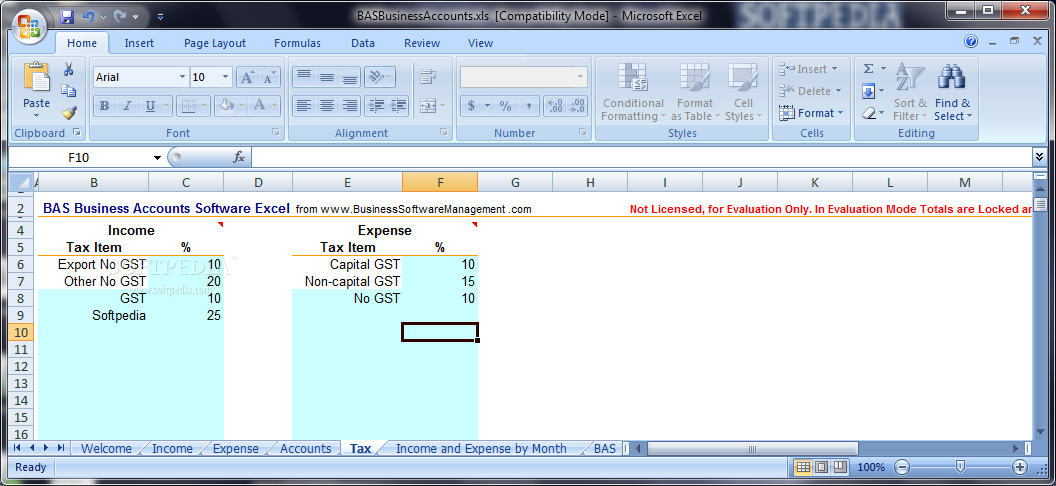Click the Office button orb

[x=29, y=27]
